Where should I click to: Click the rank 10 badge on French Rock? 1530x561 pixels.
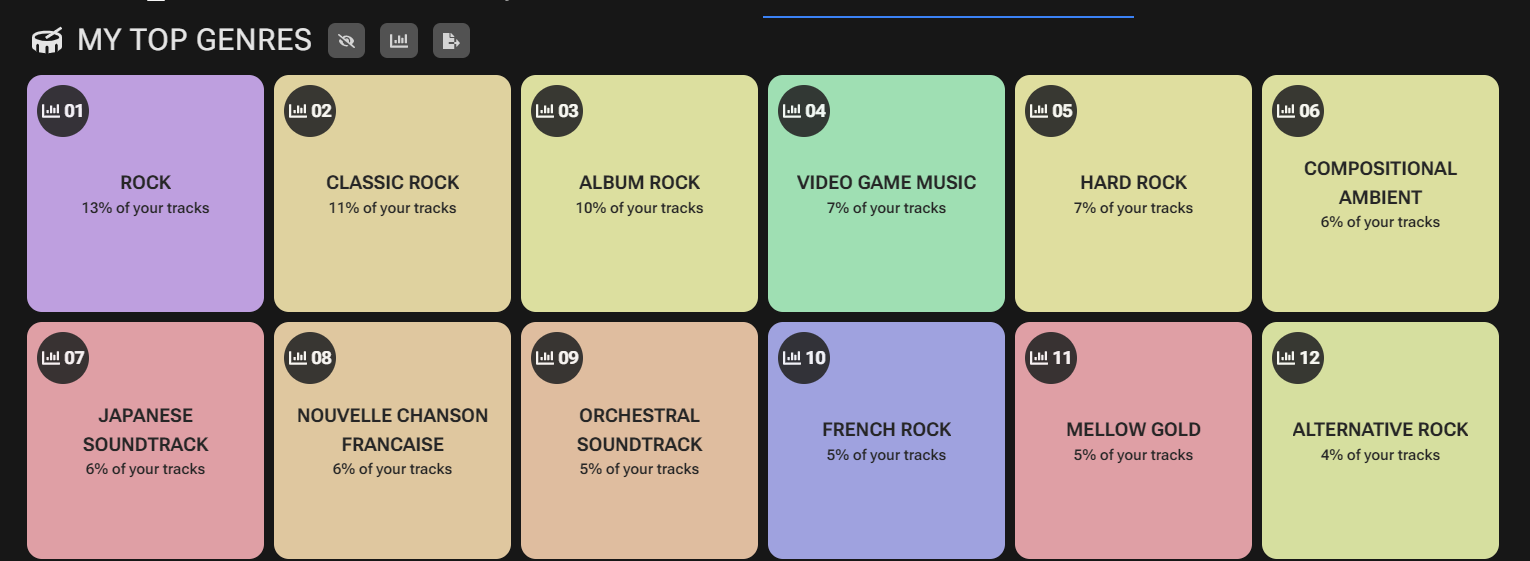coord(804,358)
